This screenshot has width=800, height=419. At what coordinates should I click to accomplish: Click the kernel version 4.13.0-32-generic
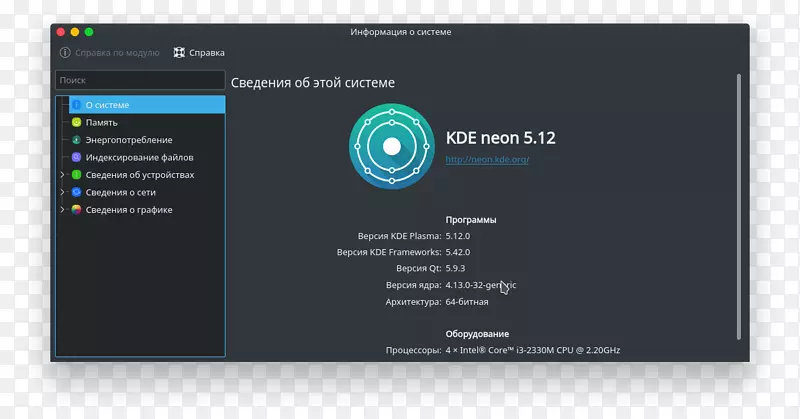[481, 285]
